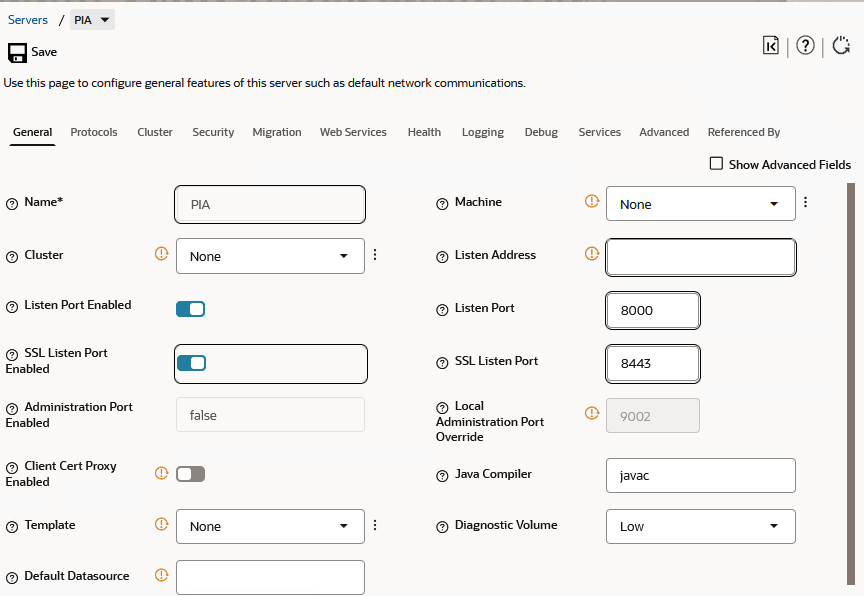Open the landing page icon near top right
864x596 pixels.
pos(770,45)
